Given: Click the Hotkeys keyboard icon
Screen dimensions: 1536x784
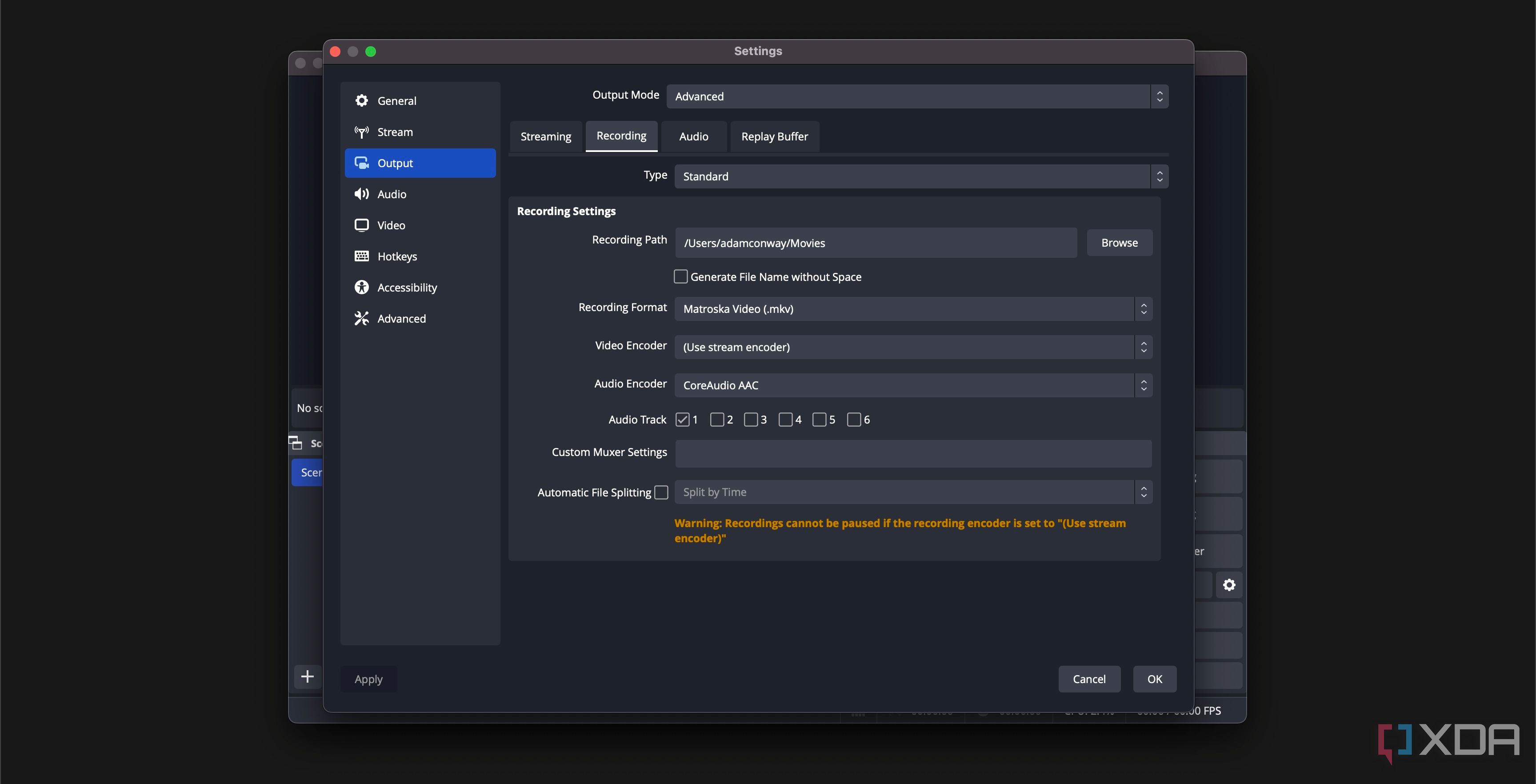Looking at the screenshot, I should coord(361,256).
